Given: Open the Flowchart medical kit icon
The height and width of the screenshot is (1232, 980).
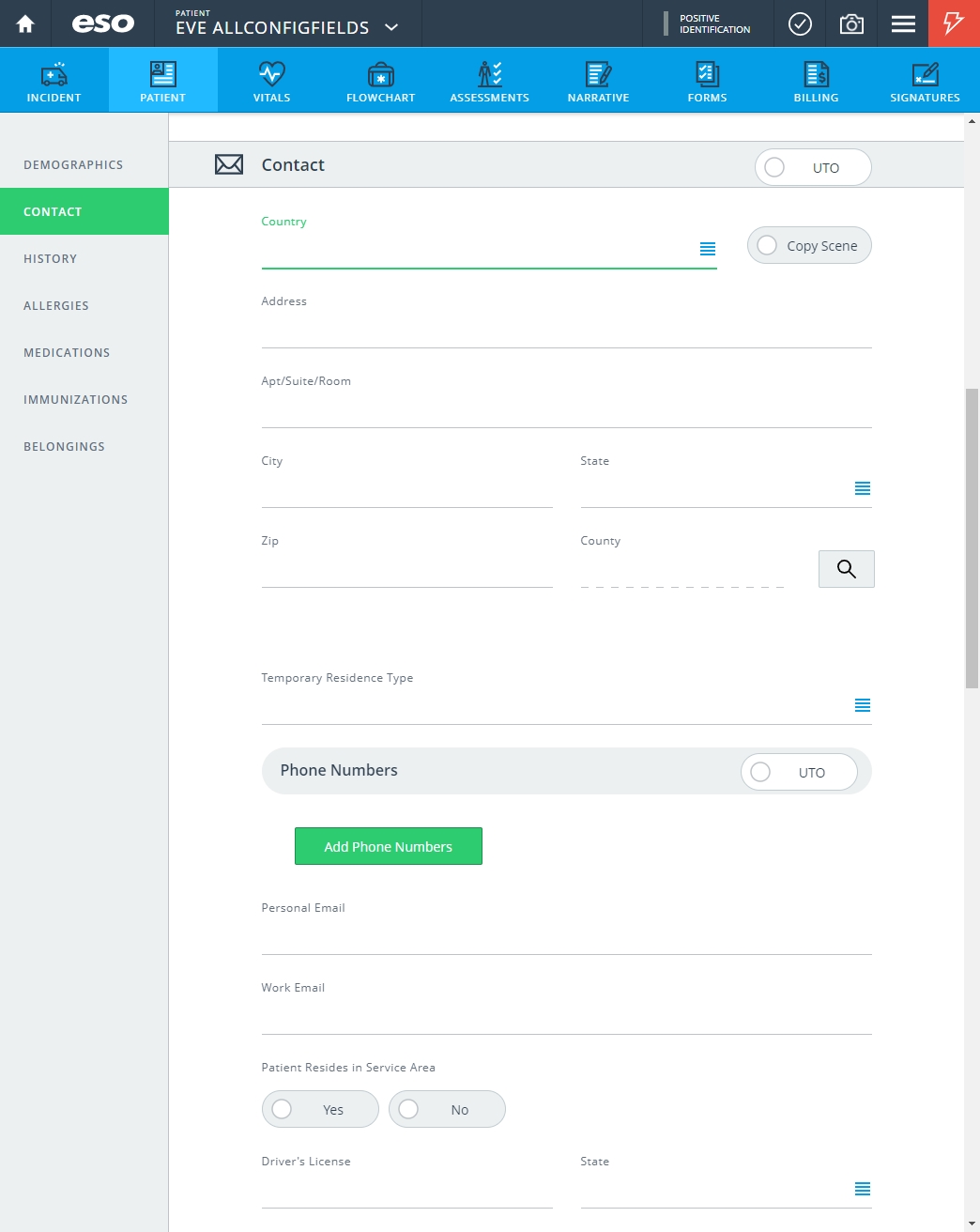Looking at the screenshot, I should 381,74.
